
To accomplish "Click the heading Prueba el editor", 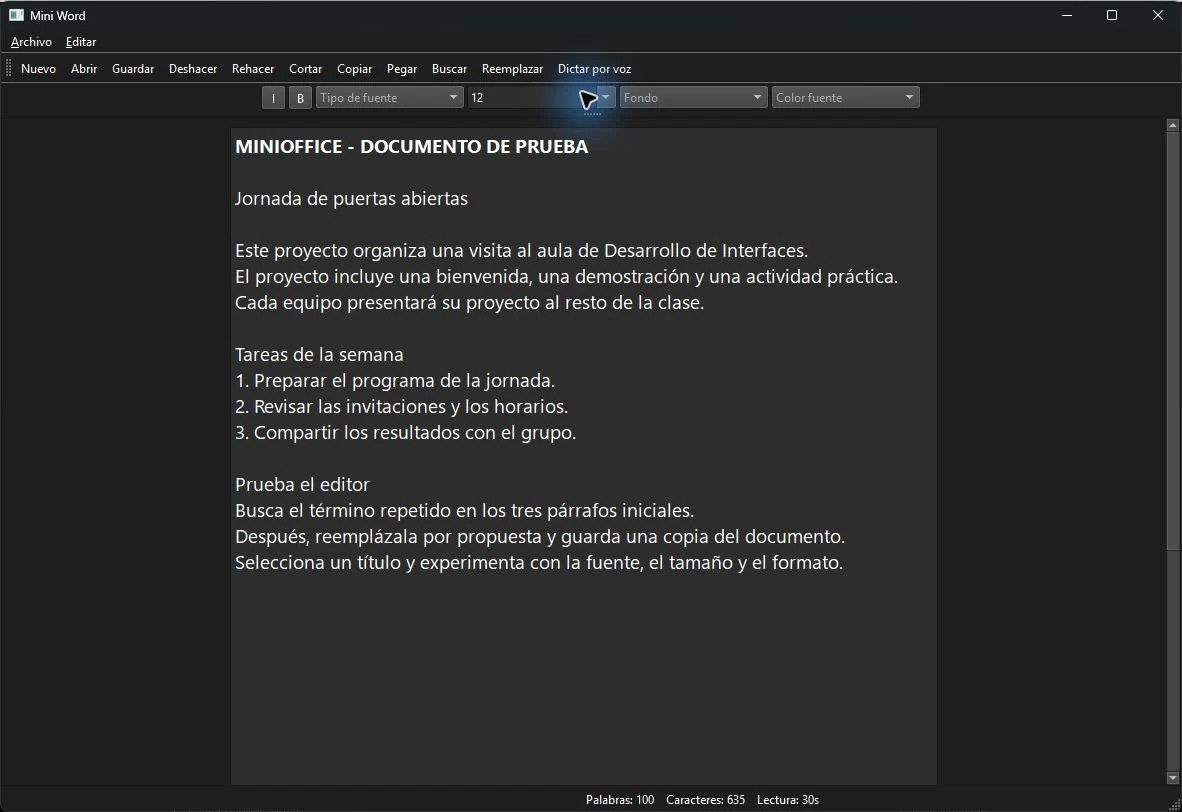I will pyautogui.click(x=302, y=485).
